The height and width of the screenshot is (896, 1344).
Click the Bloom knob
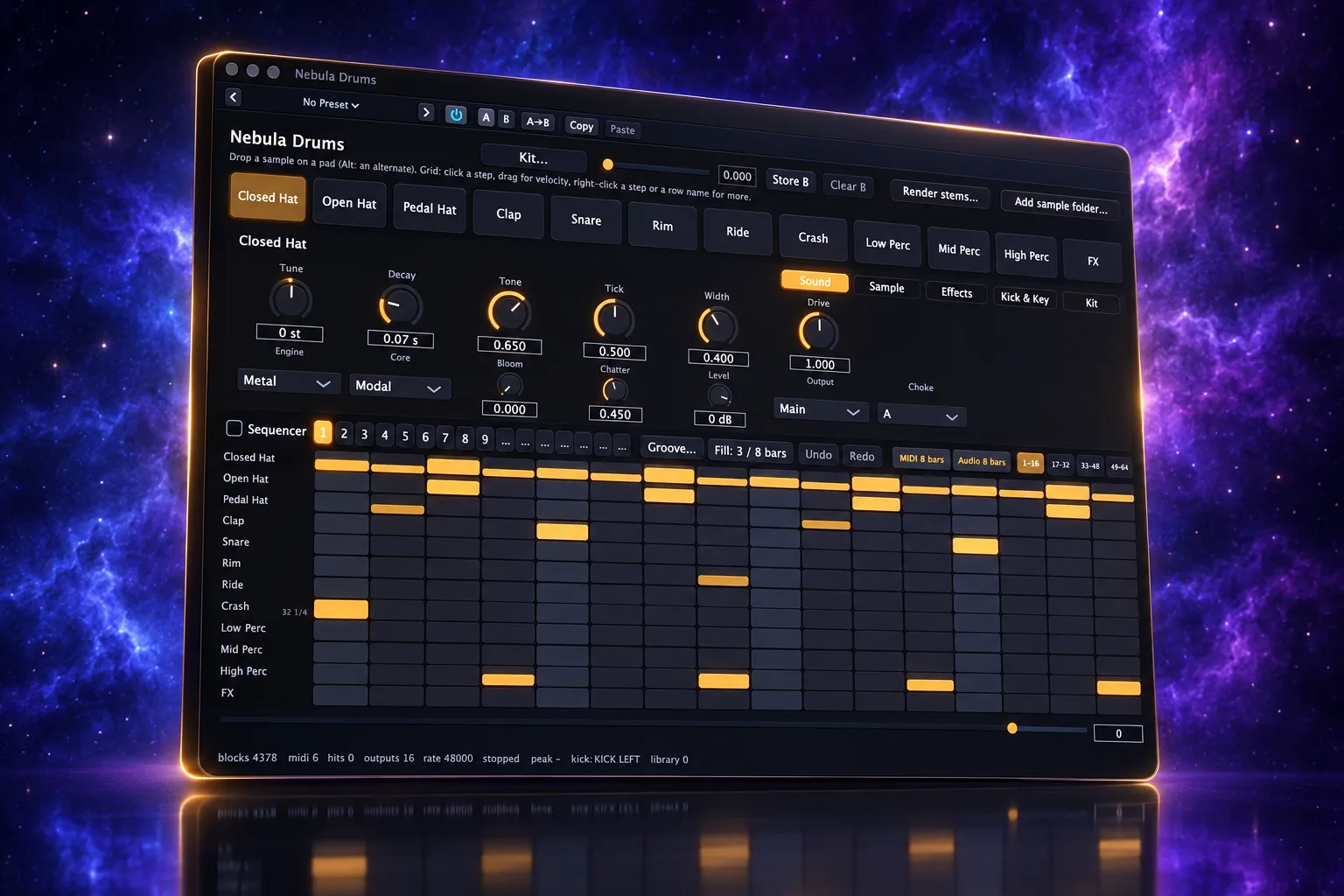[x=509, y=385]
